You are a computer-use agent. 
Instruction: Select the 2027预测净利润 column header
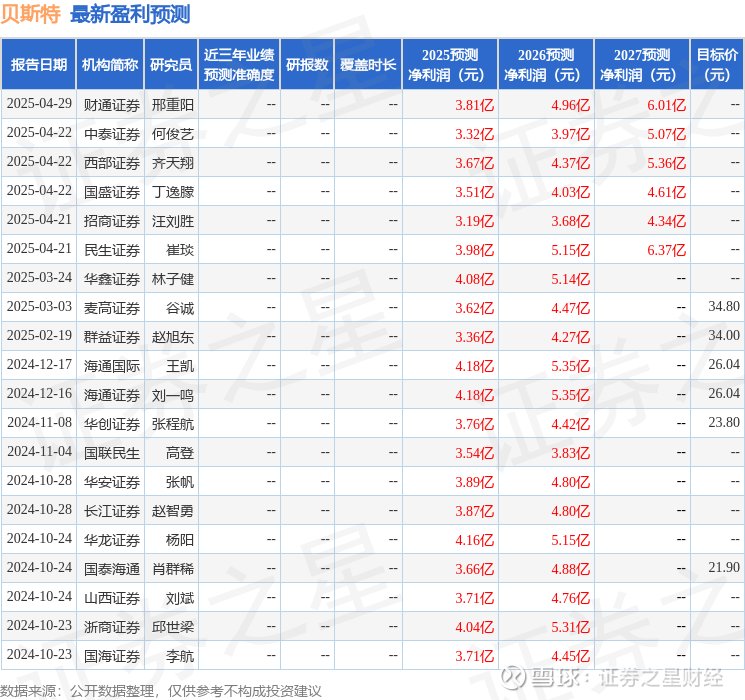click(642, 64)
